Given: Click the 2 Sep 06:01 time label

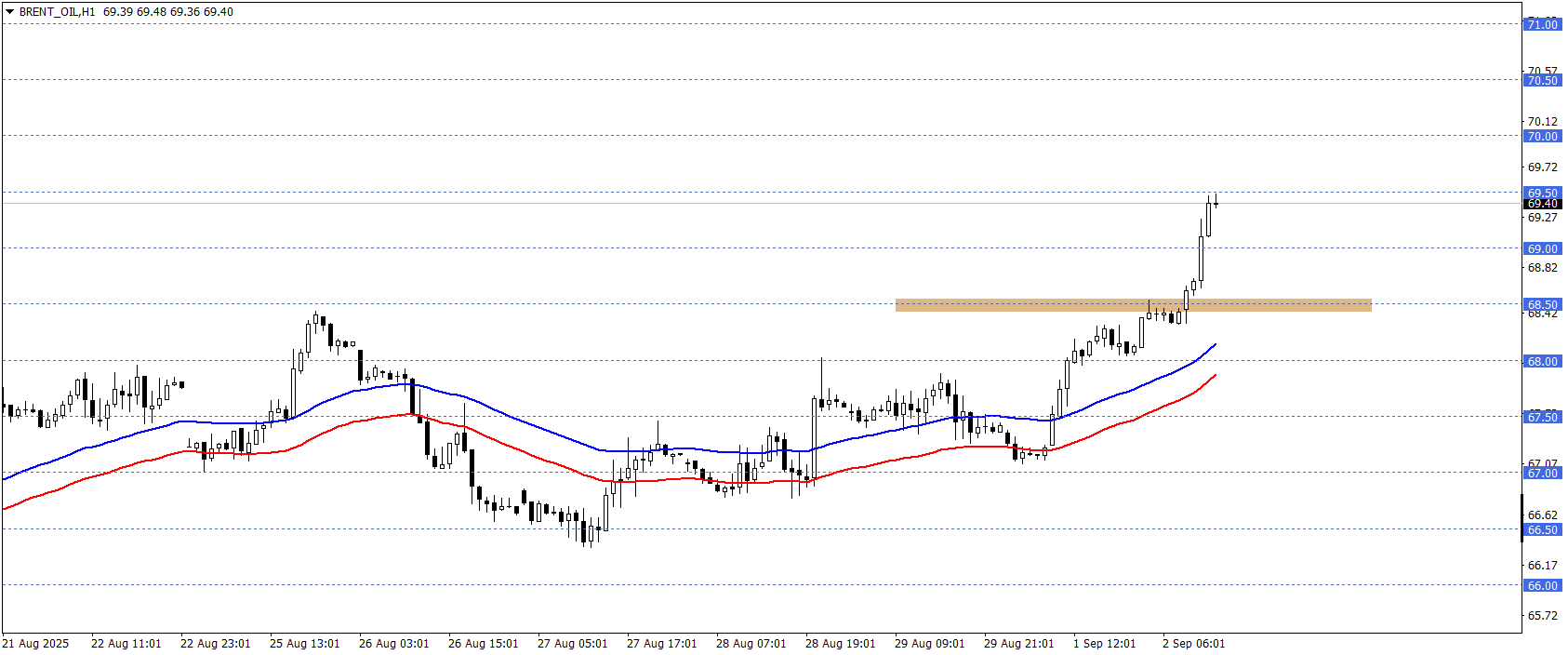Looking at the screenshot, I should [x=1193, y=644].
